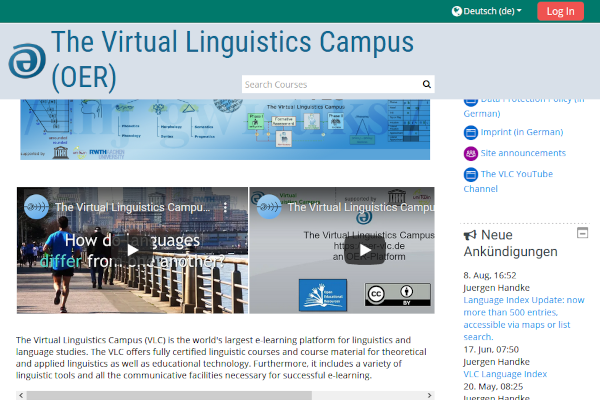Click second video's channel avatar icon

coord(270,207)
